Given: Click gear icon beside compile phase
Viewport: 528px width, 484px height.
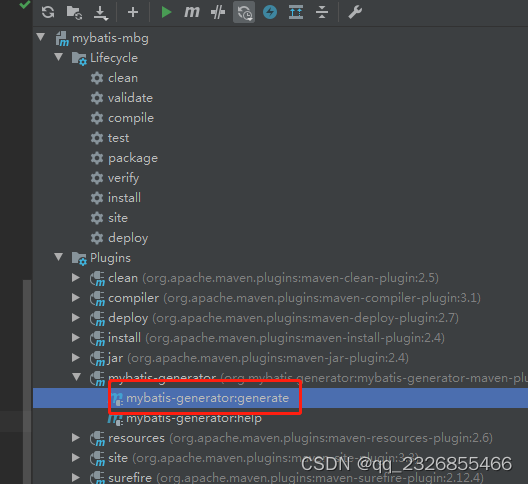Looking at the screenshot, I should pos(97,118).
